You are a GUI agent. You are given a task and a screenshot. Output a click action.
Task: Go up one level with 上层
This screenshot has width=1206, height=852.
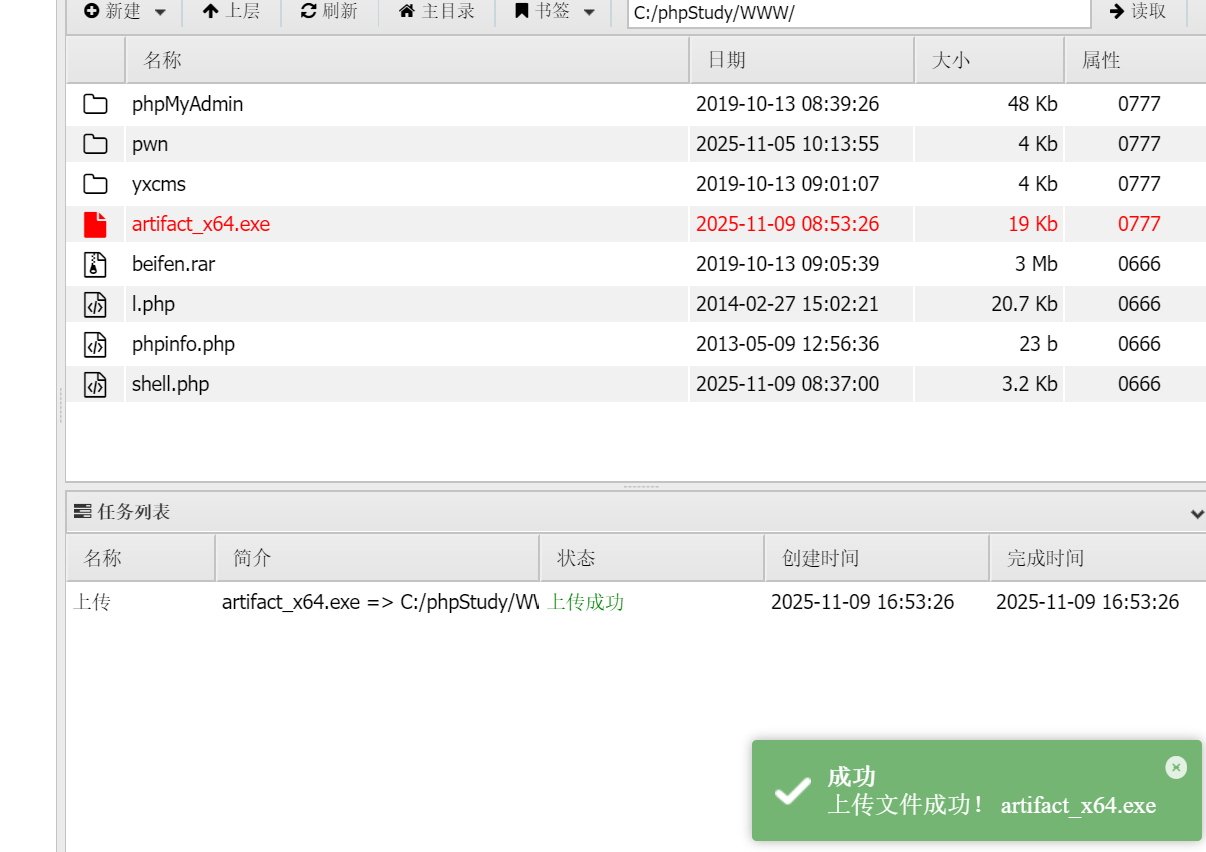pyautogui.click(x=231, y=12)
